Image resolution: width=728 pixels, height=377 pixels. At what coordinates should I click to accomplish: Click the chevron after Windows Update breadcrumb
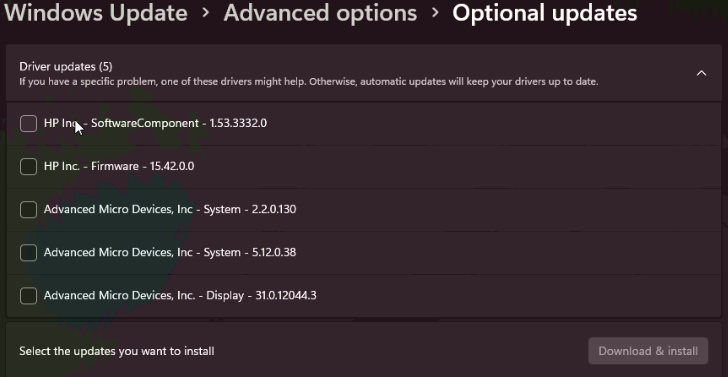[206, 13]
